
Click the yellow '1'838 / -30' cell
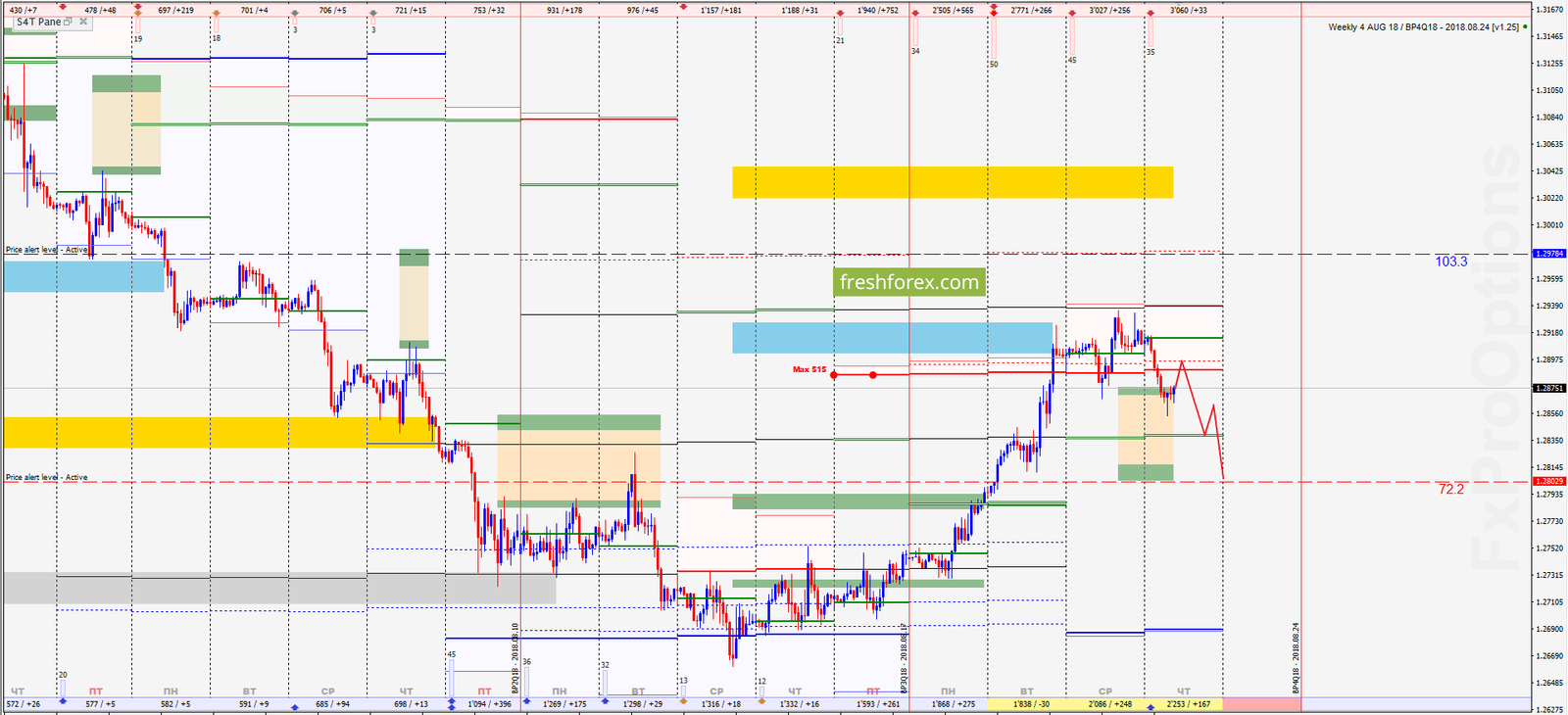coord(1027,704)
